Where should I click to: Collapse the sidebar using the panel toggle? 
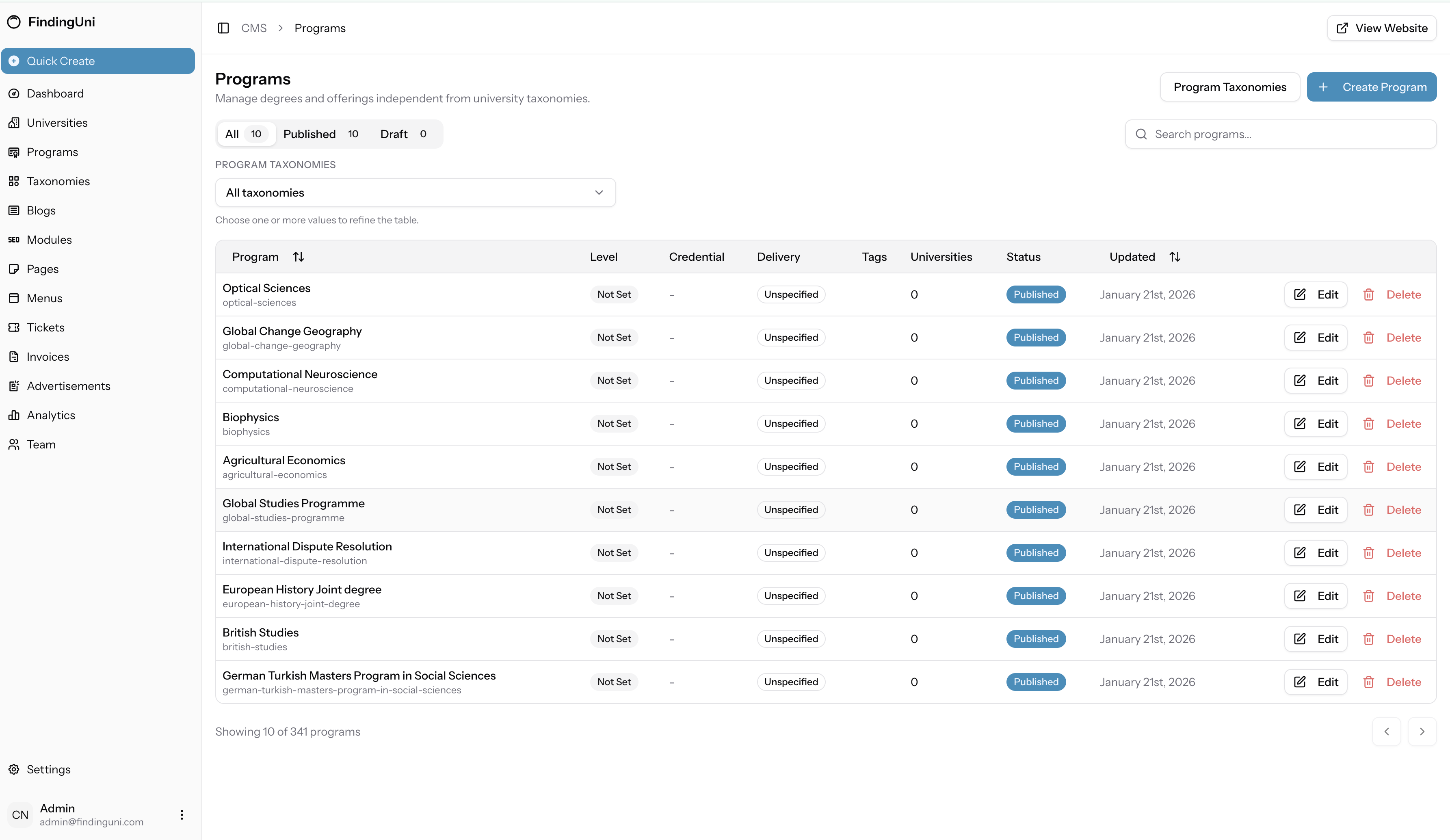(223, 28)
